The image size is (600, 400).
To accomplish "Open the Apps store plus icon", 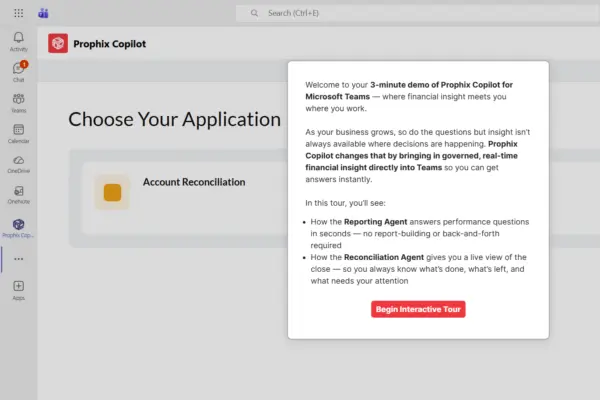I will click(18, 291).
